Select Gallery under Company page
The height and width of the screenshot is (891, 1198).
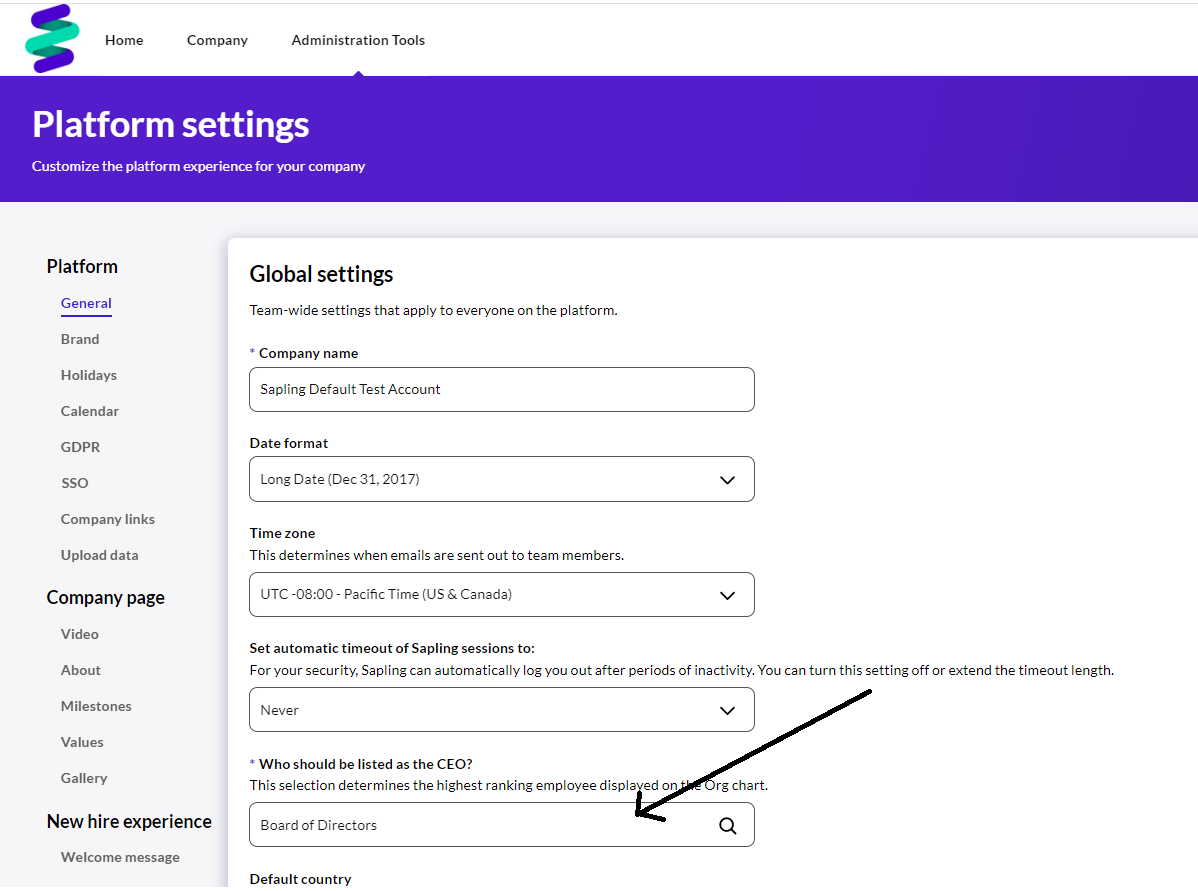(84, 778)
